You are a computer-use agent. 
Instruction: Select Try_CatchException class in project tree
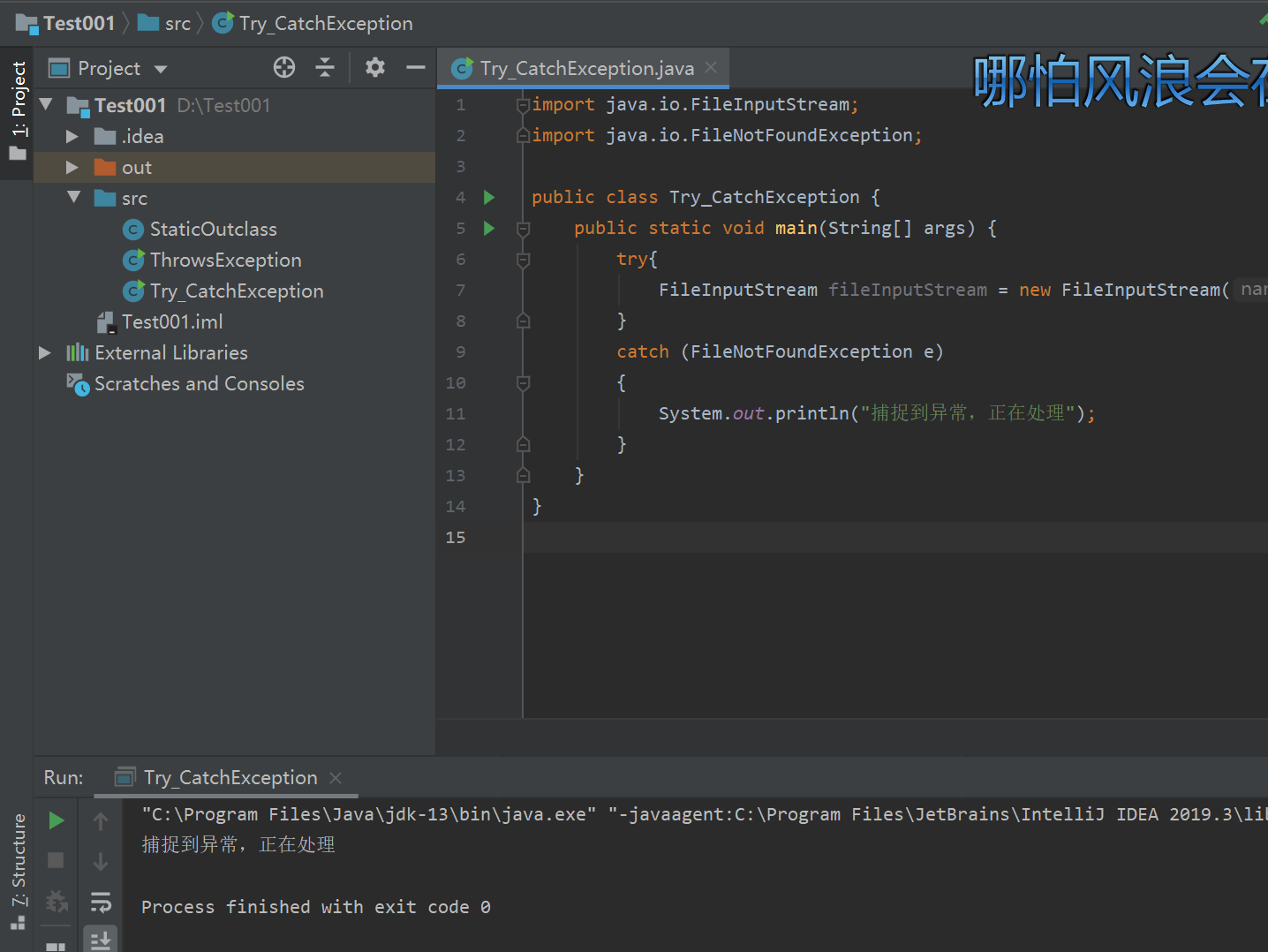pyautogui.click(x=236, y=291)
